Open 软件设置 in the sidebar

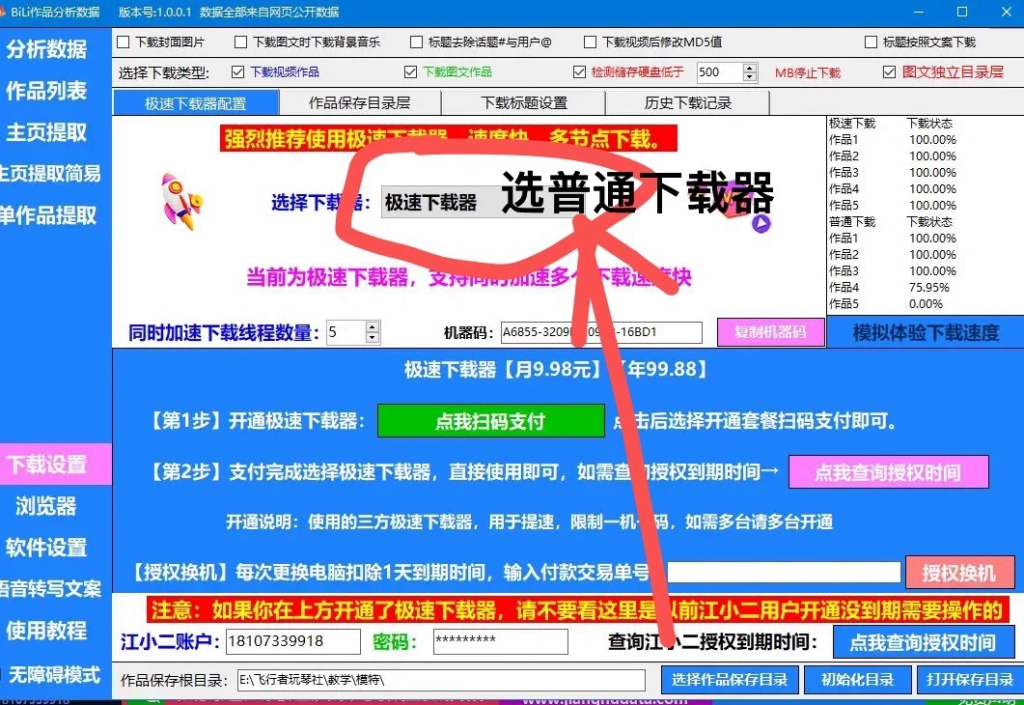47,547
